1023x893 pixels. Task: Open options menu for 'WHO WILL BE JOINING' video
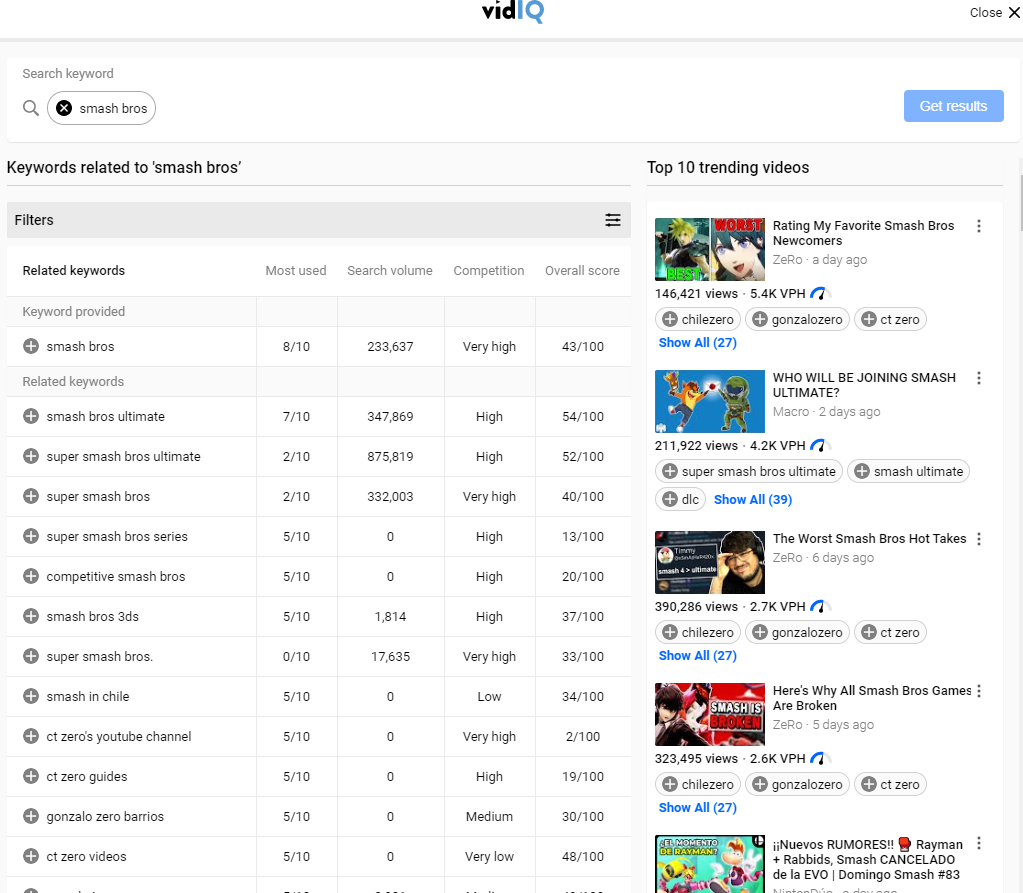pyautogui.click(x=979, y=378)
